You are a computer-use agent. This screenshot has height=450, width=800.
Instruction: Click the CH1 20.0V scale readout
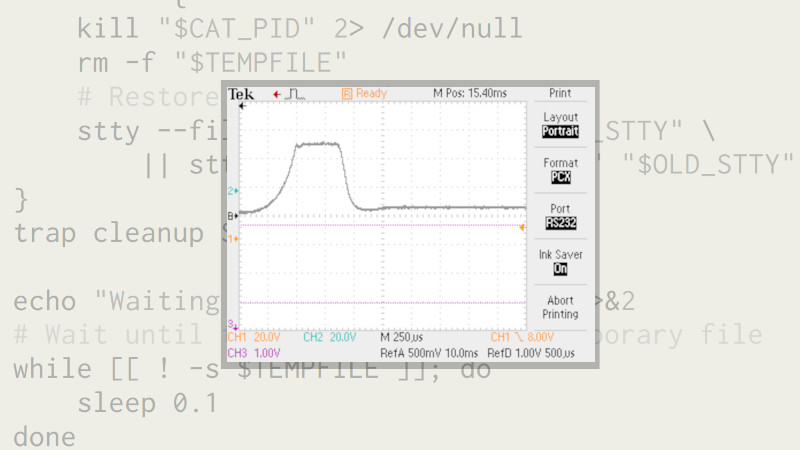[256, 338]
